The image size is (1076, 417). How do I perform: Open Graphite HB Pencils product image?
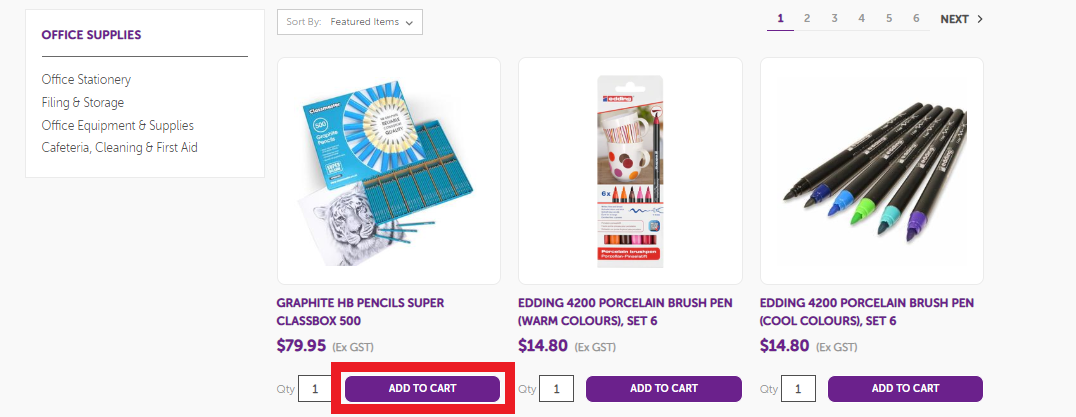pos(389,171)
